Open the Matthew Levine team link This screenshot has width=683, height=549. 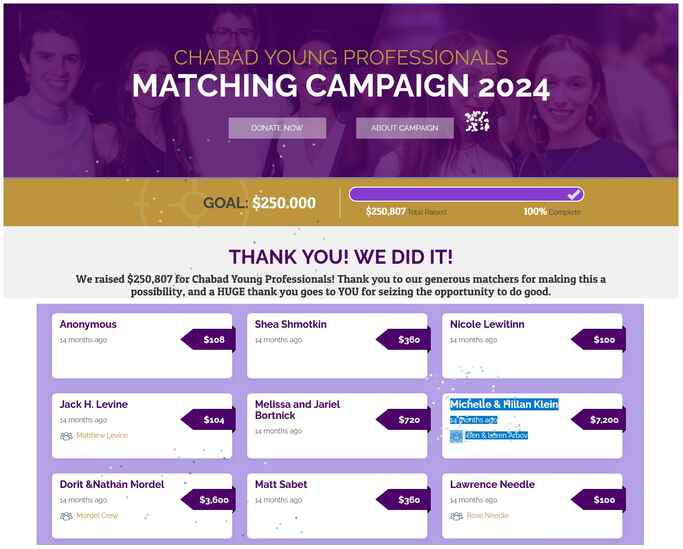(102, 436)
